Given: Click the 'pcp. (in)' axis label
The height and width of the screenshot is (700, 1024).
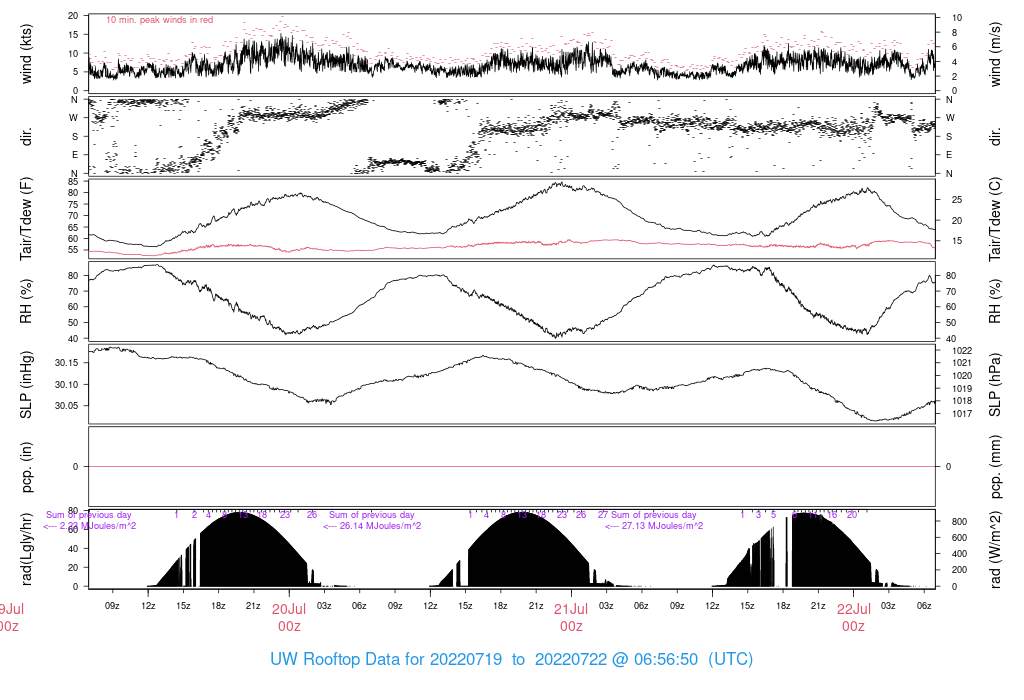Looking at the screenshot, I should pyautogui.click(x=26, y=467).
